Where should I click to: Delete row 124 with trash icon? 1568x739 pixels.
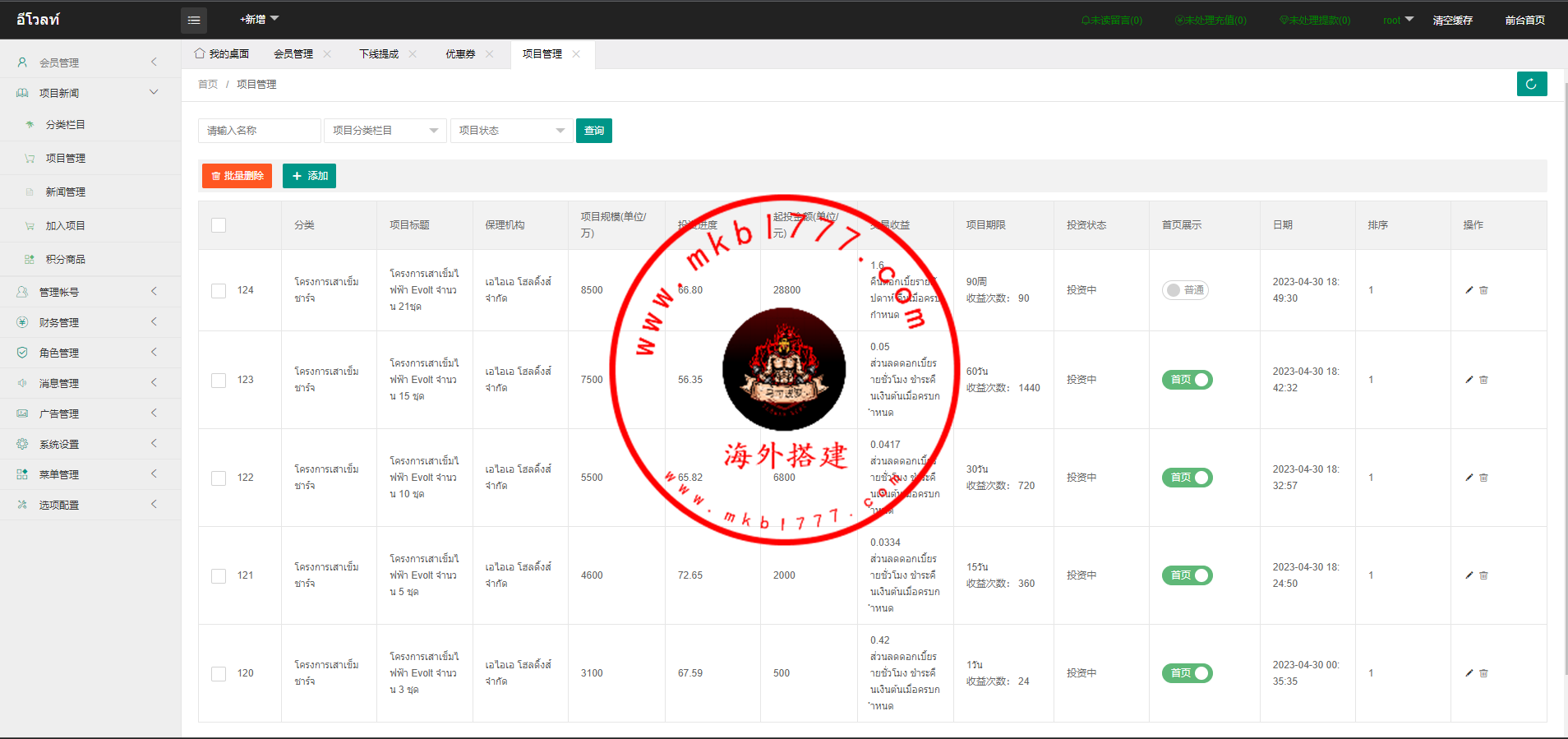1483,290
